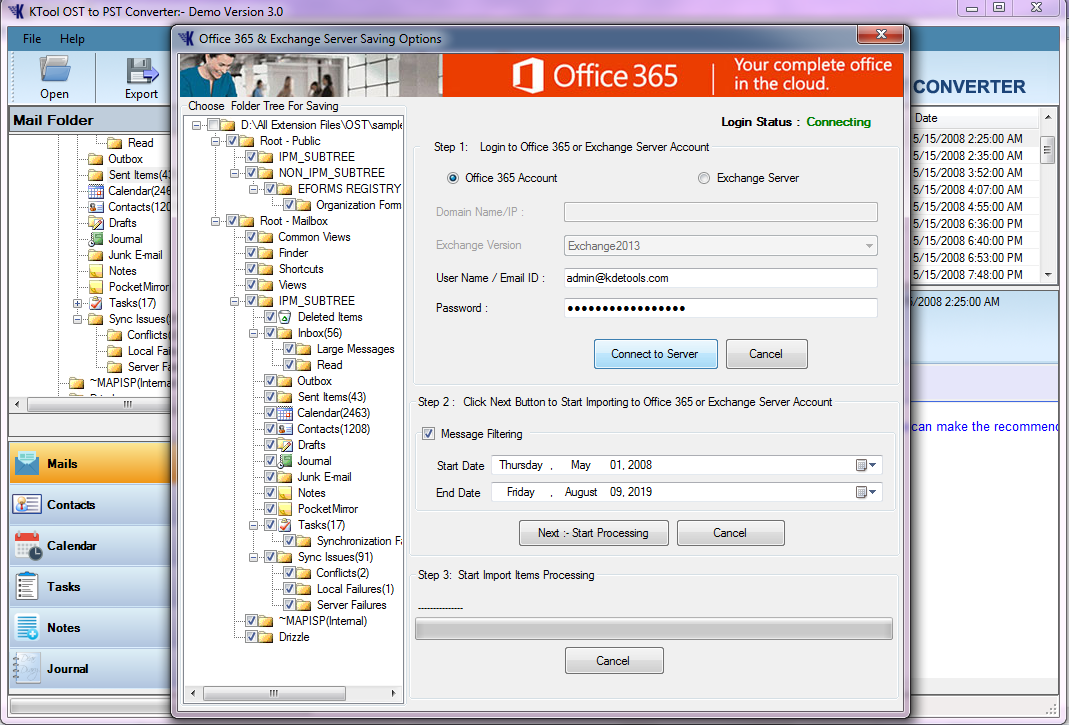
Task: Open the End Date calendar picker
Action: pos(866,491)
